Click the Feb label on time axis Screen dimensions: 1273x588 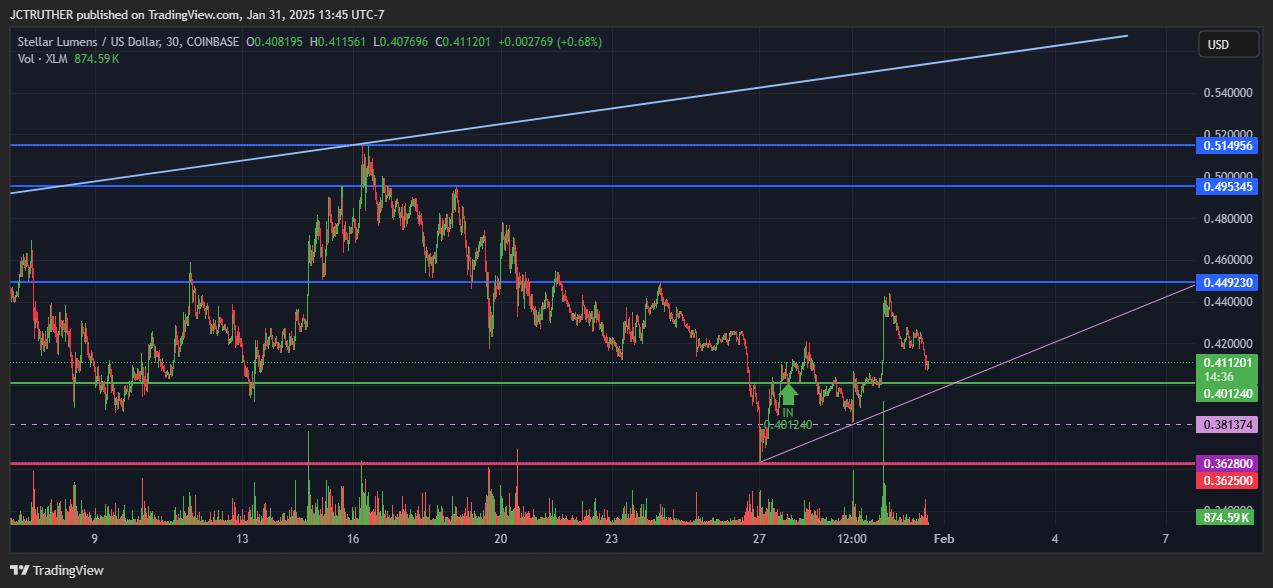[943, 539]
